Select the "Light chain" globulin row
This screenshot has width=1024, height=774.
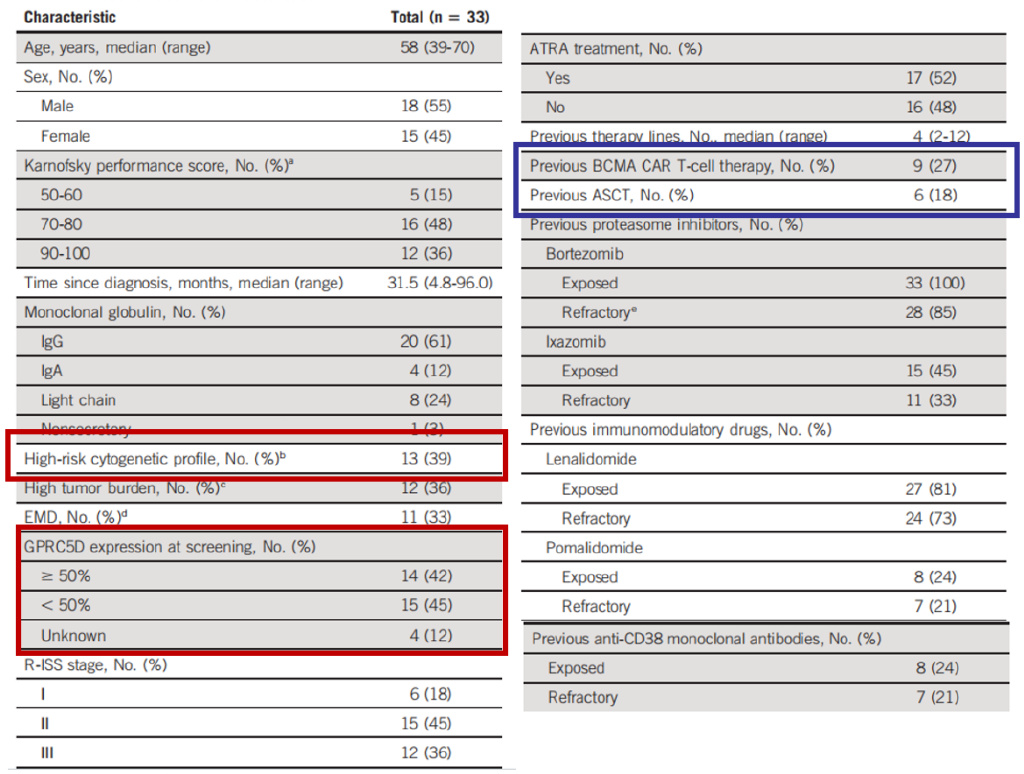[78, 400]
